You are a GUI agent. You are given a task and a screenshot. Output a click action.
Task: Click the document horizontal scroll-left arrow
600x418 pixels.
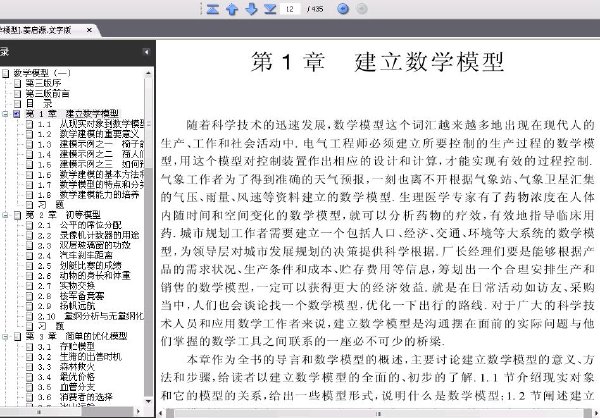(x=161, y=413)
